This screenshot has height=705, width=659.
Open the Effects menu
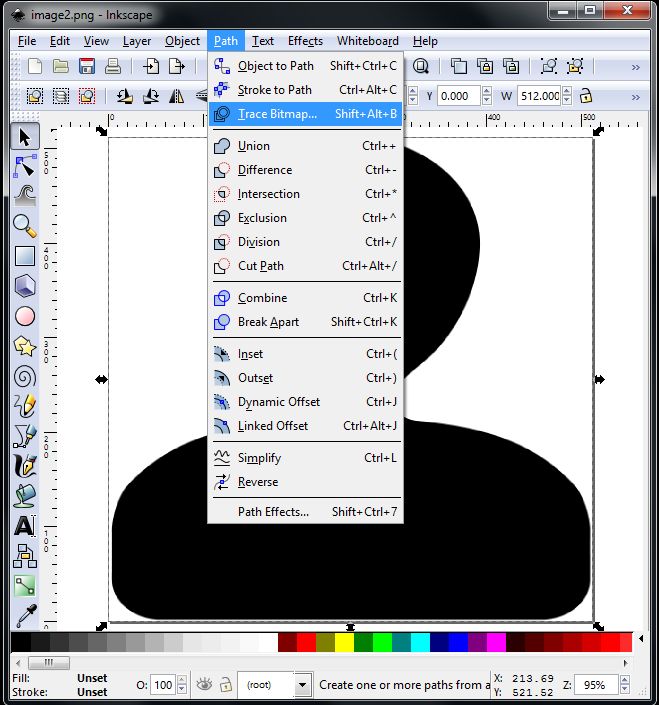point(305,41)
